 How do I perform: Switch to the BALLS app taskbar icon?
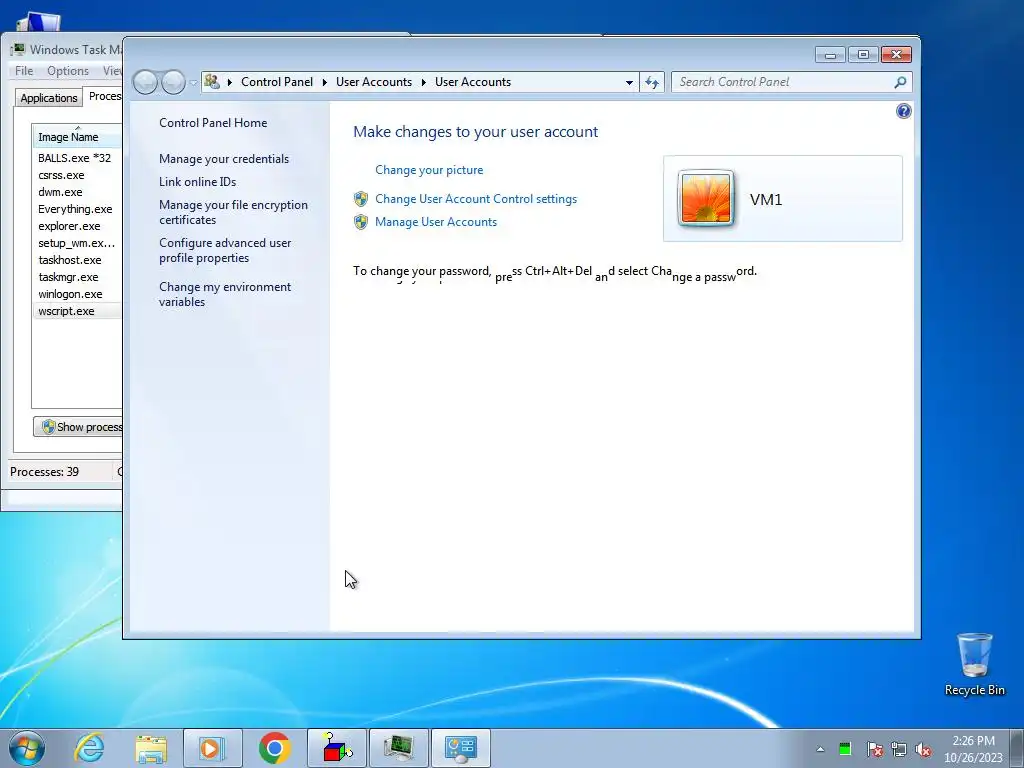(336, 748)
